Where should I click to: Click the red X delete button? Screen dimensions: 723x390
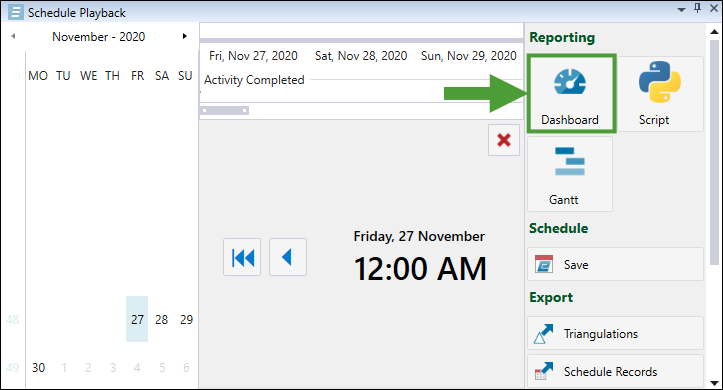pos(504,140)
